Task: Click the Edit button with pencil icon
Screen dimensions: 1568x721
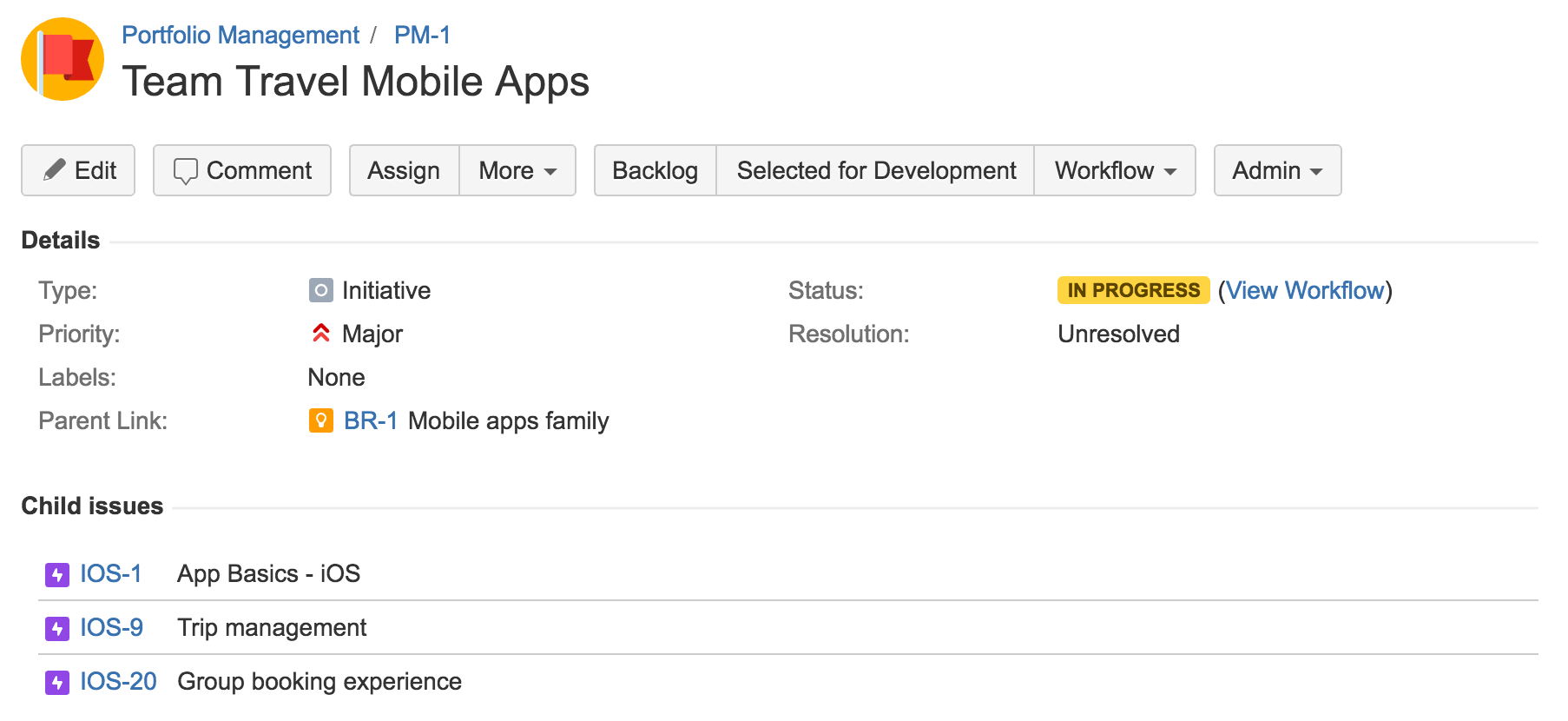Action: tap(78, 170)
